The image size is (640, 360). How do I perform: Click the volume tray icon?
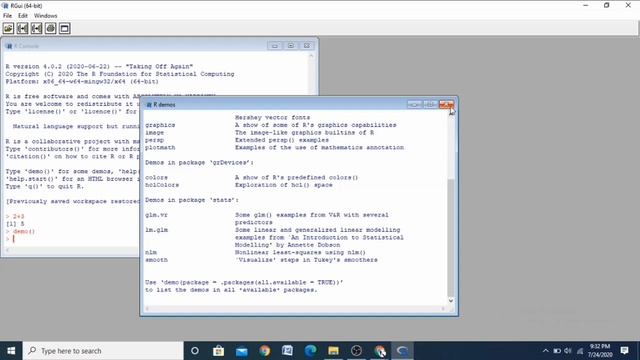(x=568, y=351)
